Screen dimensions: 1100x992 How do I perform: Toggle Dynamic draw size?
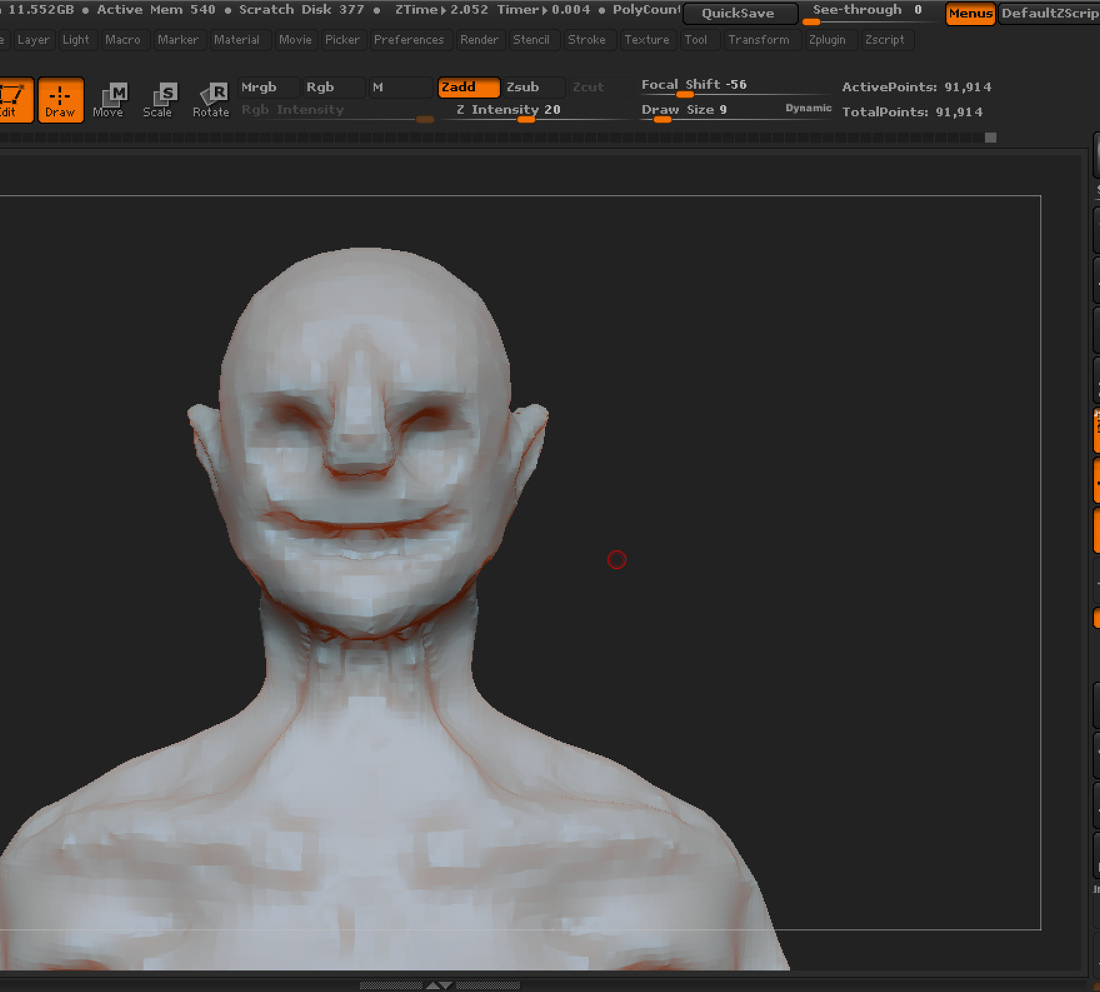808,108
